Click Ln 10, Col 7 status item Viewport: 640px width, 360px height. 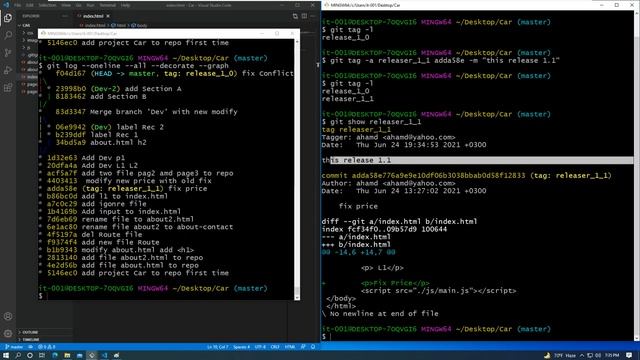pyautogui.click(x=218, y=347)
